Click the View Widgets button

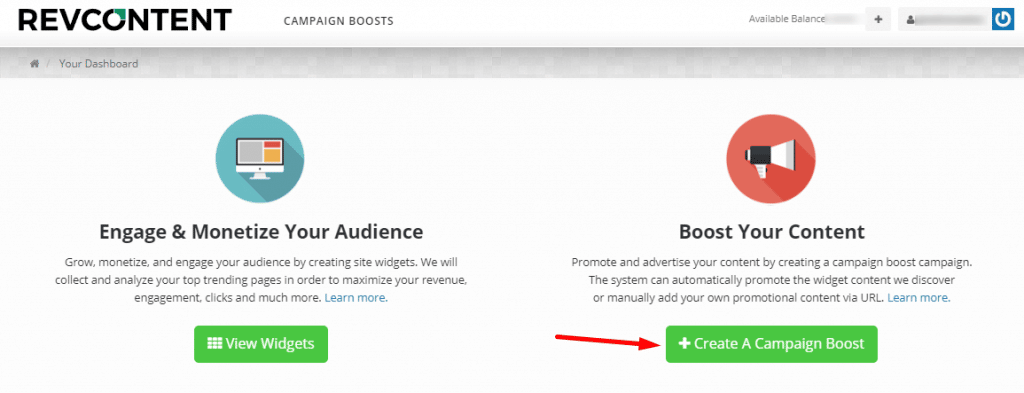pyautogui.click(x=261, y=344)
